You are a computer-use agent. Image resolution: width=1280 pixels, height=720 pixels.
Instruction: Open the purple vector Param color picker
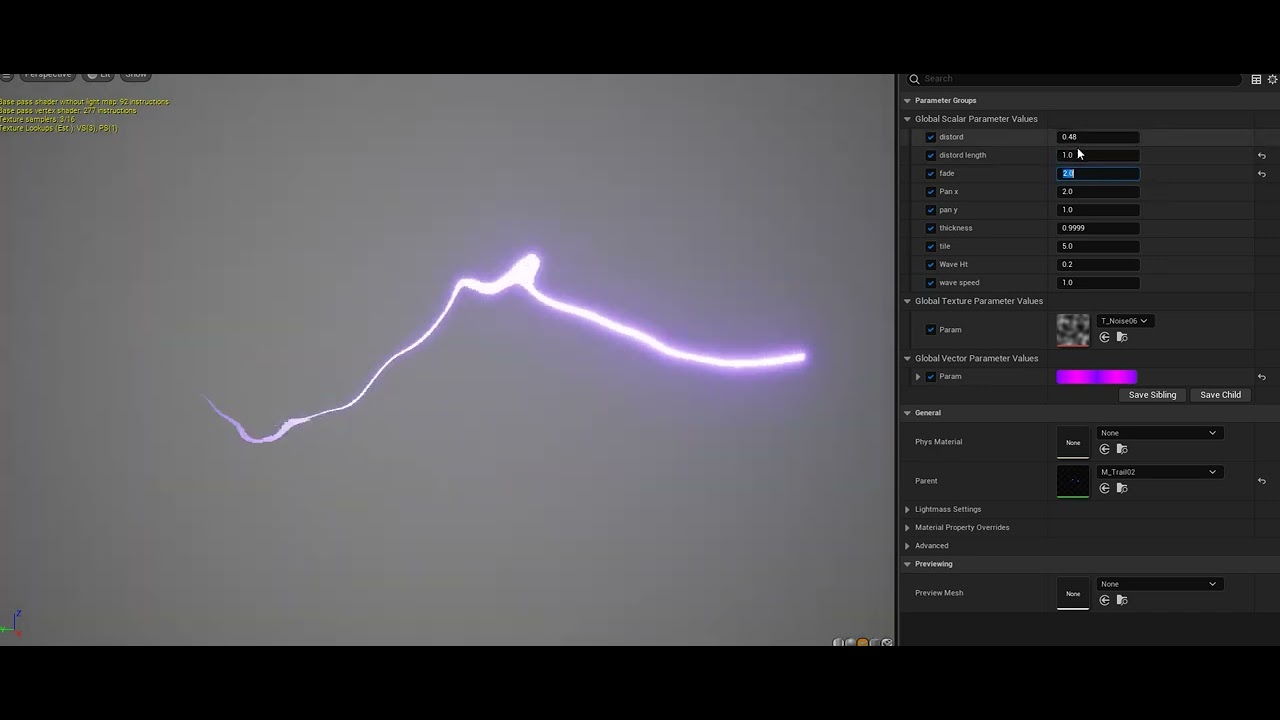pyautogui.click(x=1097, y=377)
